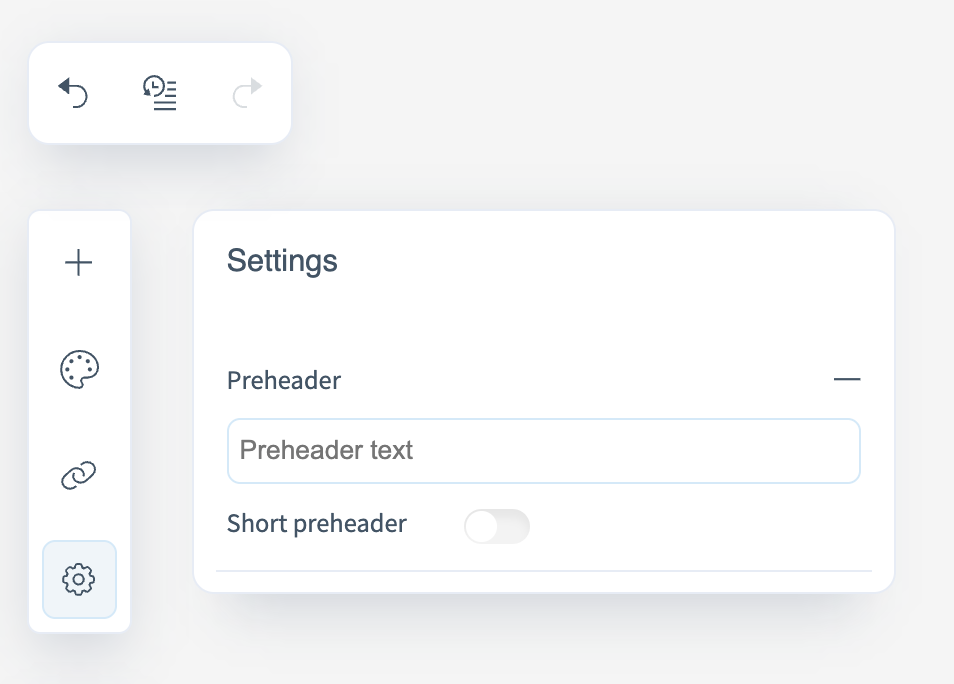Collapse the Preheader section with minus icon
Image resolution: width=954 pixels, height=684 pixels.
[846, 380]
